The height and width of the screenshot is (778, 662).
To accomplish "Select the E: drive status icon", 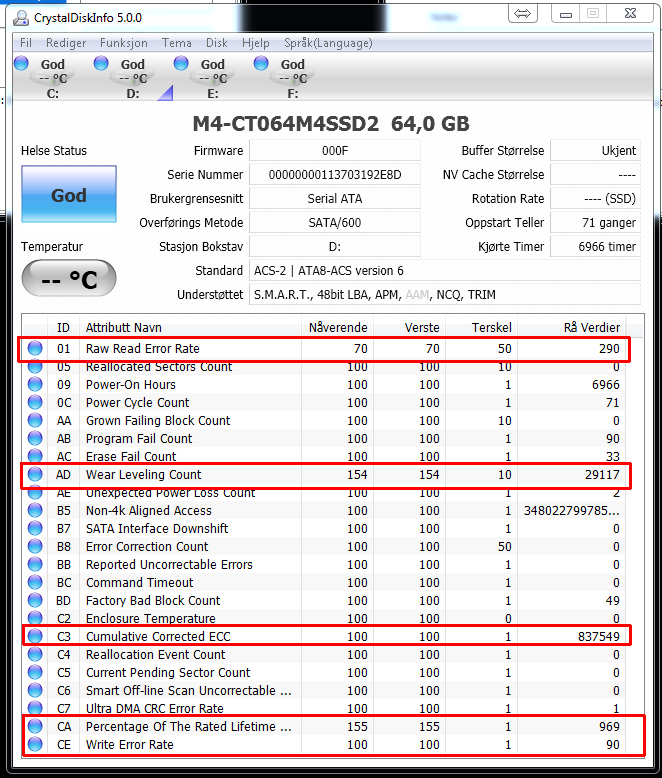I will pyautogui.click(x=181, y=64).
